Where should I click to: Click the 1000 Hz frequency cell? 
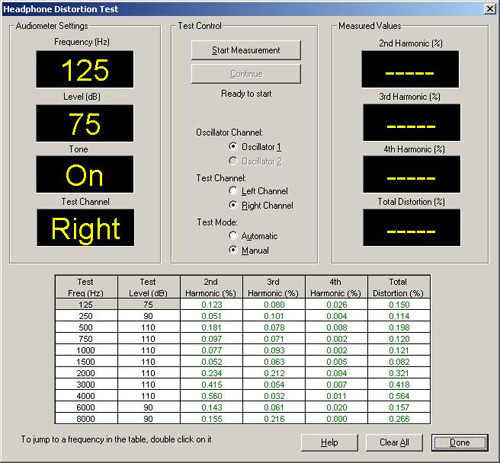click(x=86, y=350)
